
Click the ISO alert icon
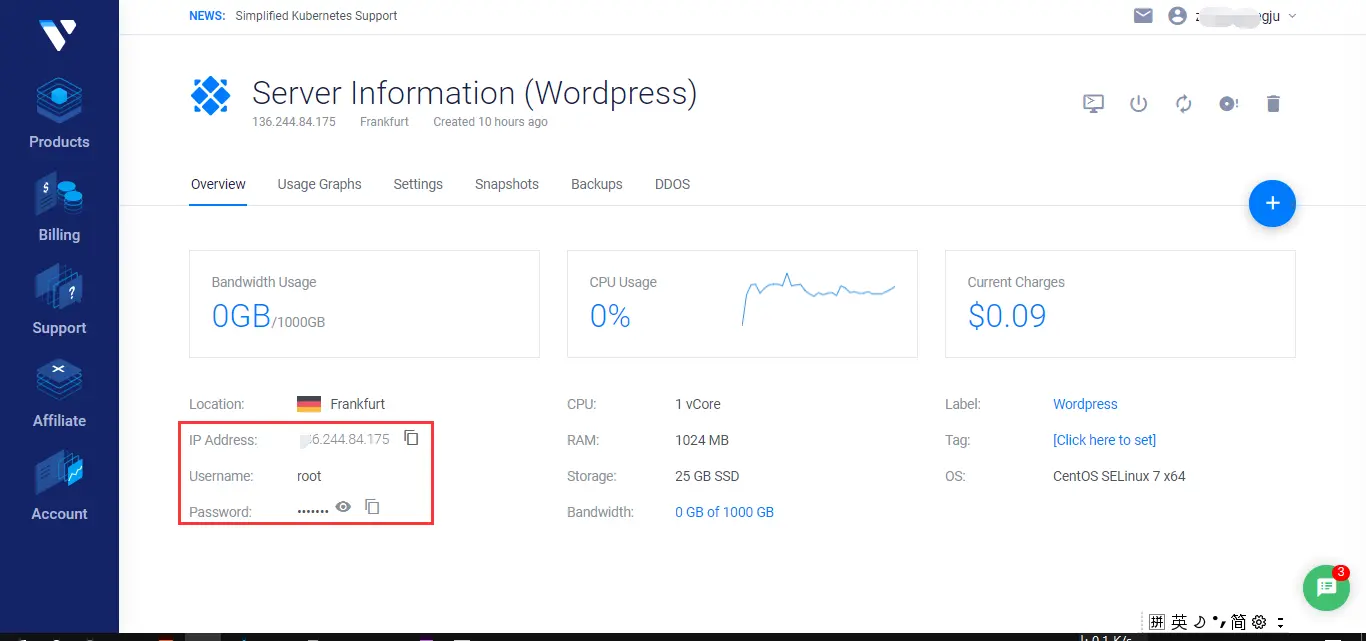[x=1228, y=103]
